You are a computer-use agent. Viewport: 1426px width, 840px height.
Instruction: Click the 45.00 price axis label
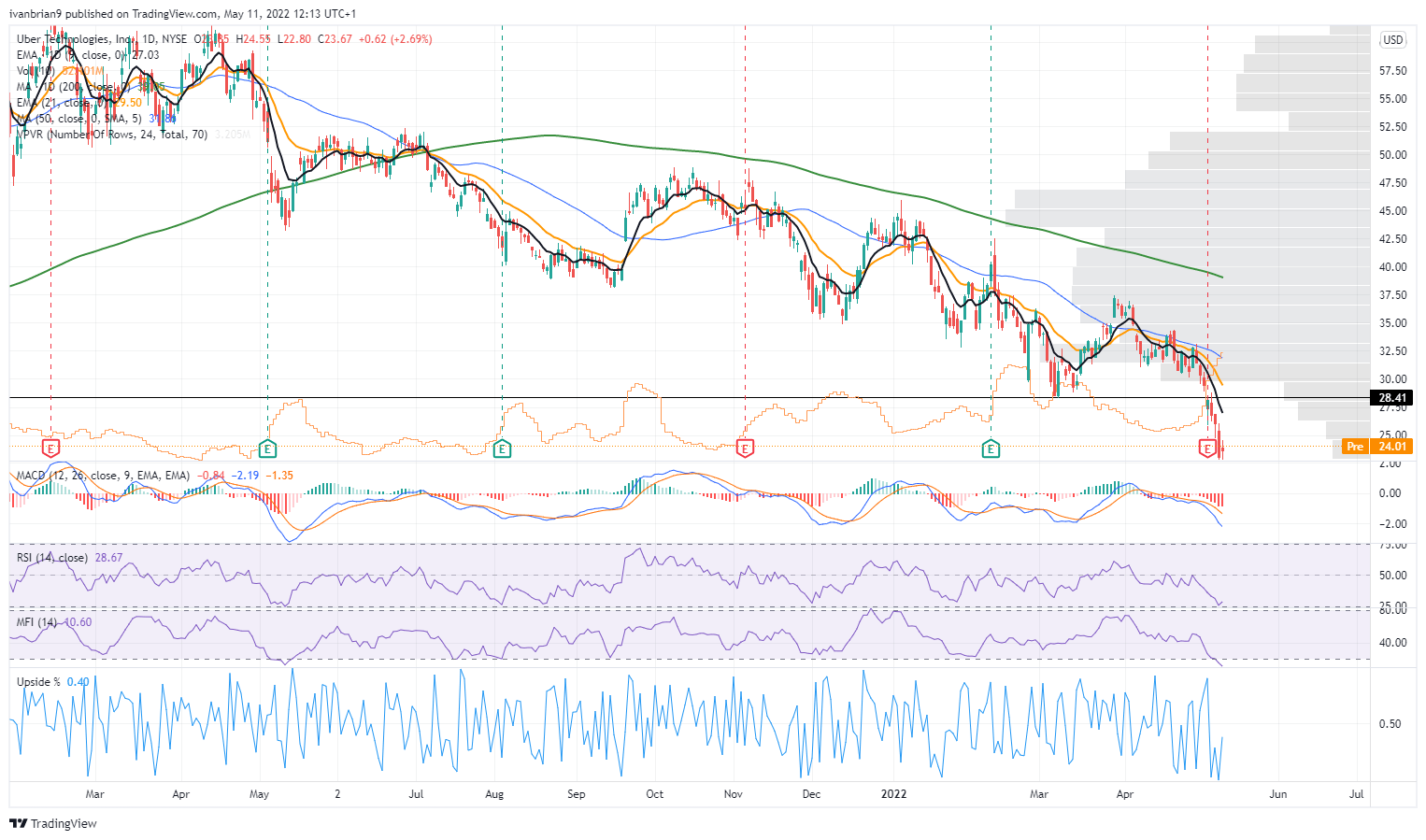pyautogui.click(x=1392, y=211)
